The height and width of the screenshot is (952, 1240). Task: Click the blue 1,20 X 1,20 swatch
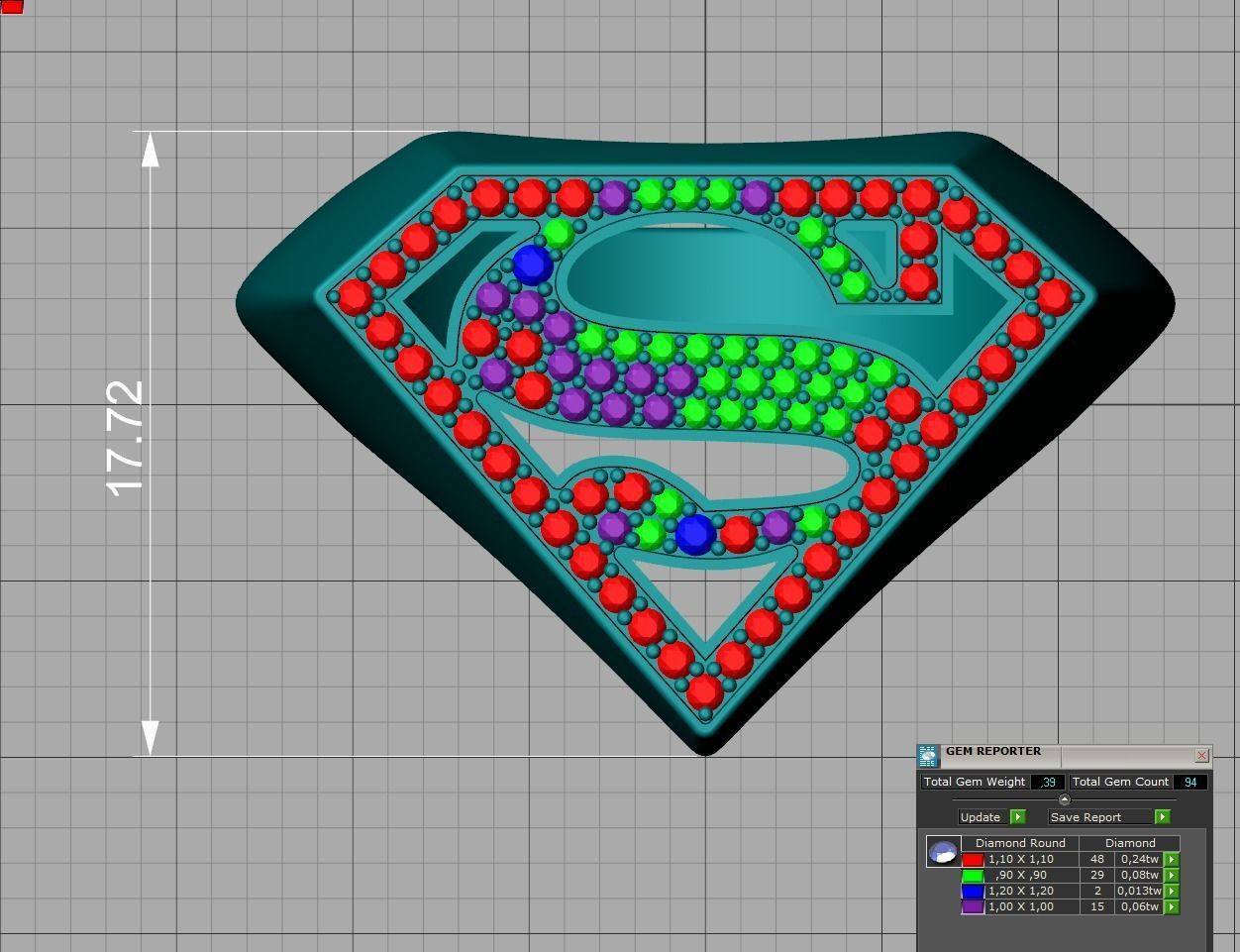pos(973,892)
